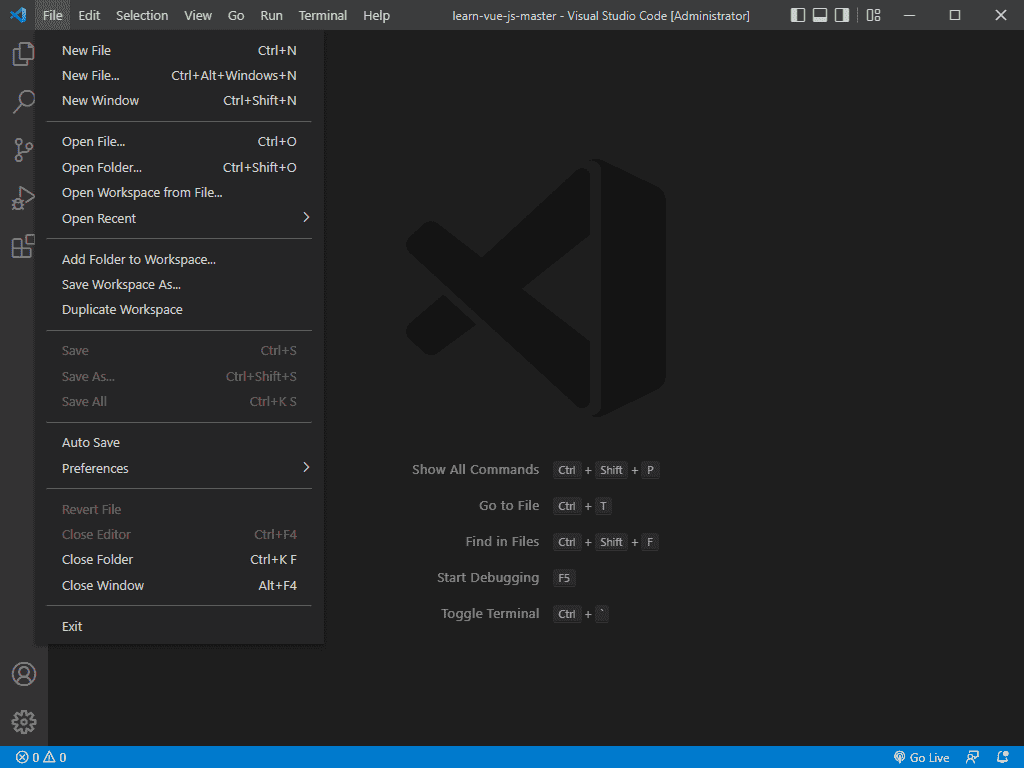Click the File menu bar item
This screenshot has width=1024, height=768.
tap(52, 15)
